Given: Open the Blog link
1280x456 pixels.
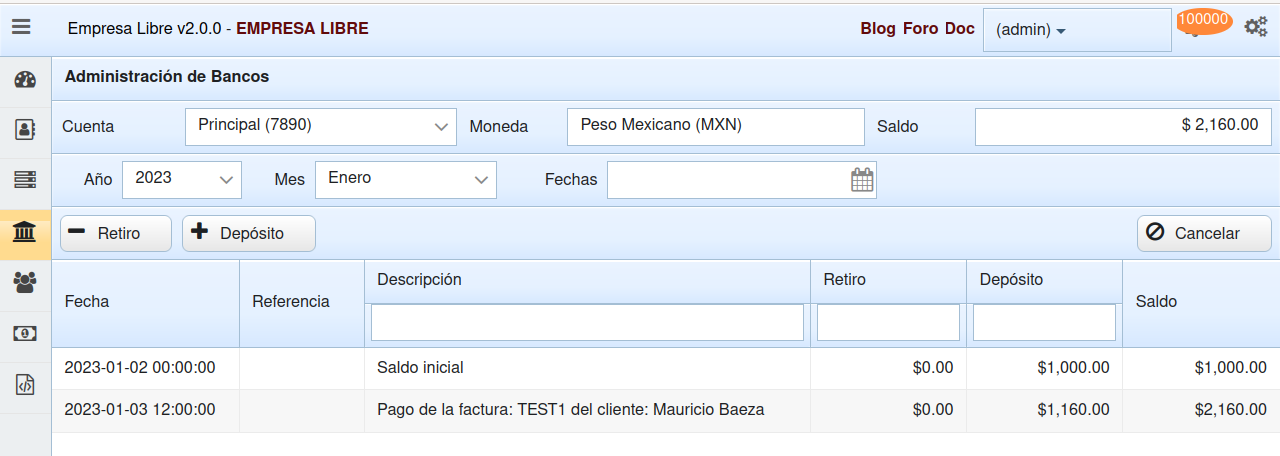Looking at the screenshot, I should click(878, 29).
